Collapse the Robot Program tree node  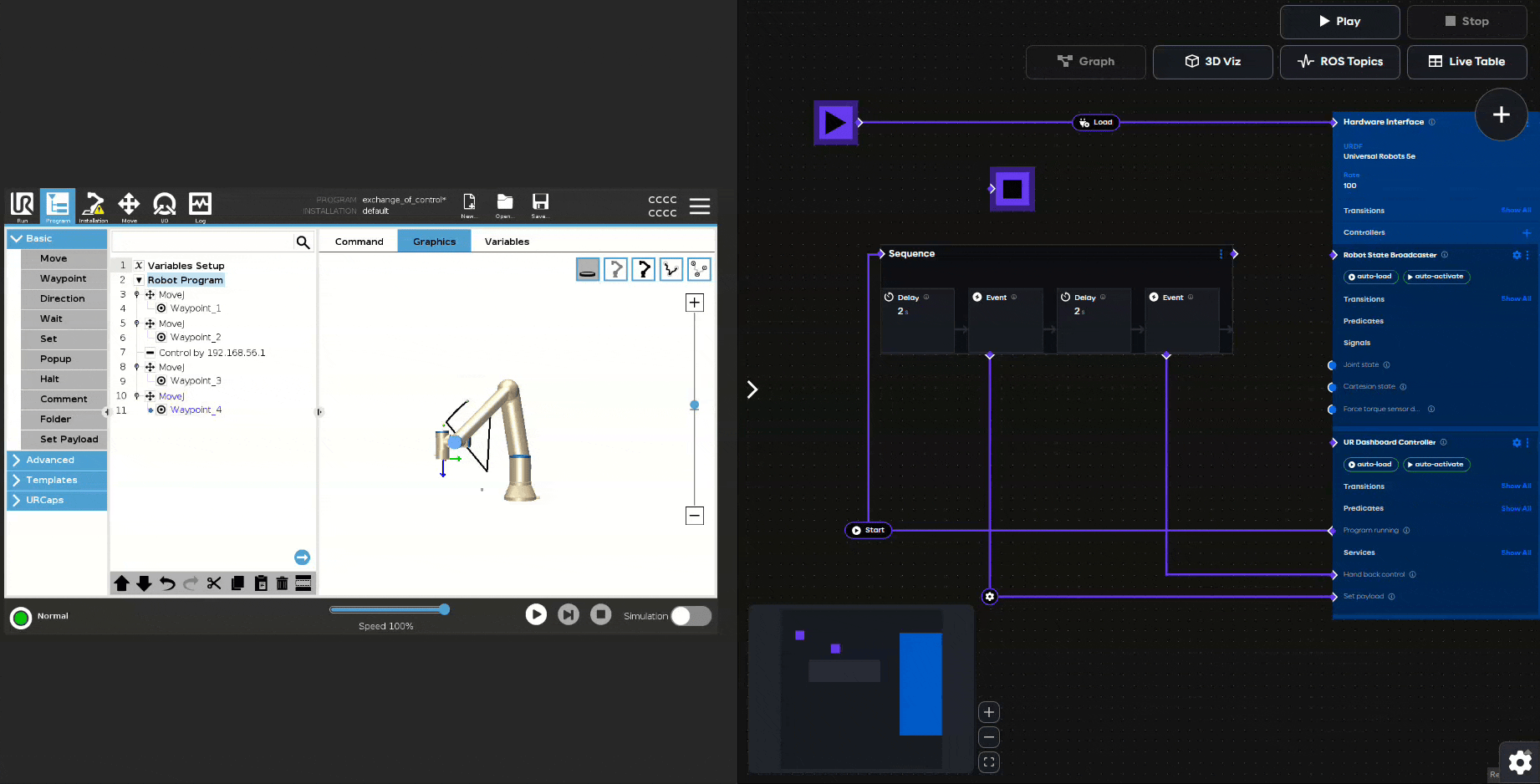[x=139, y=281]
